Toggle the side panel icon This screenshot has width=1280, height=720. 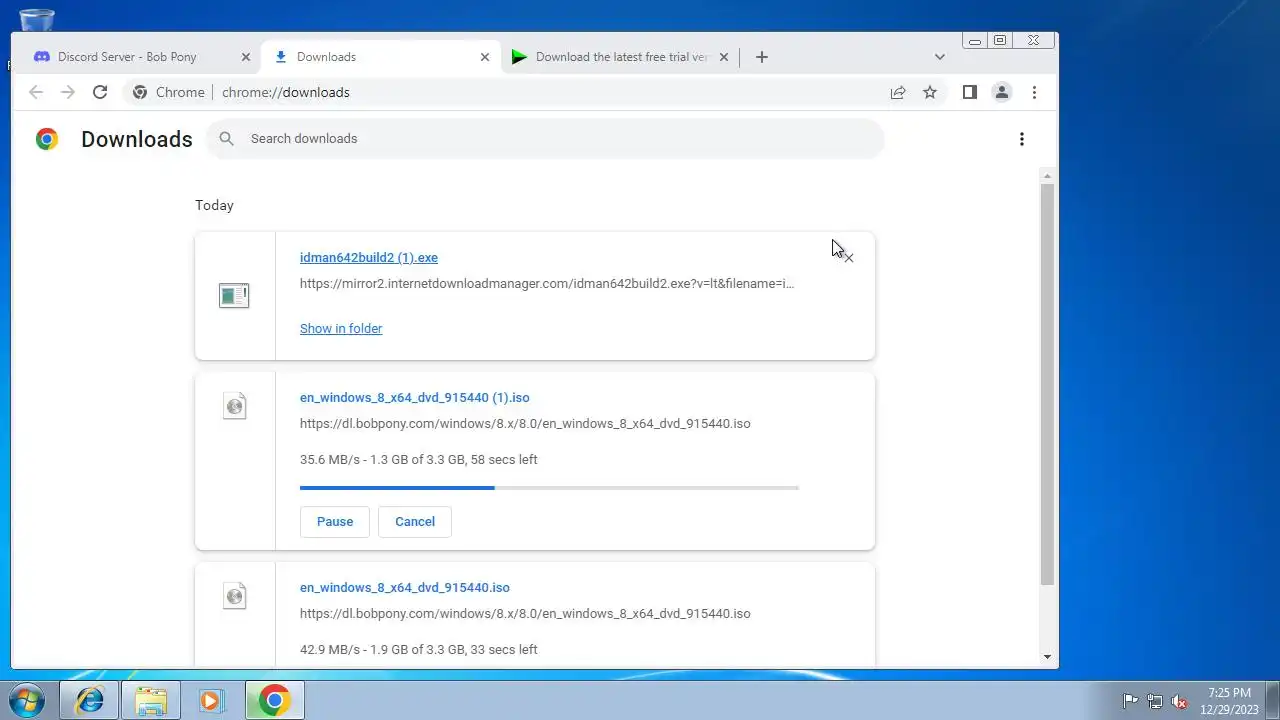(969, 92)
